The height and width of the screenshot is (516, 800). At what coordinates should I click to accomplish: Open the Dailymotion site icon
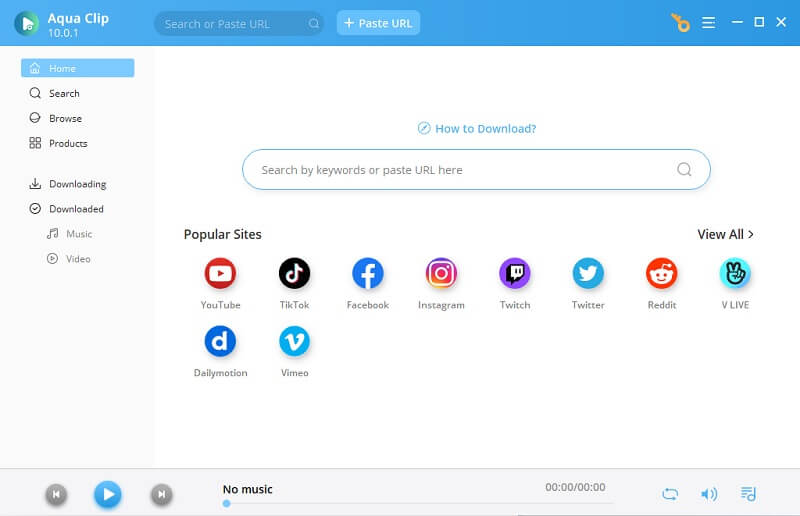pyautogui.click(x=220, y=341)
